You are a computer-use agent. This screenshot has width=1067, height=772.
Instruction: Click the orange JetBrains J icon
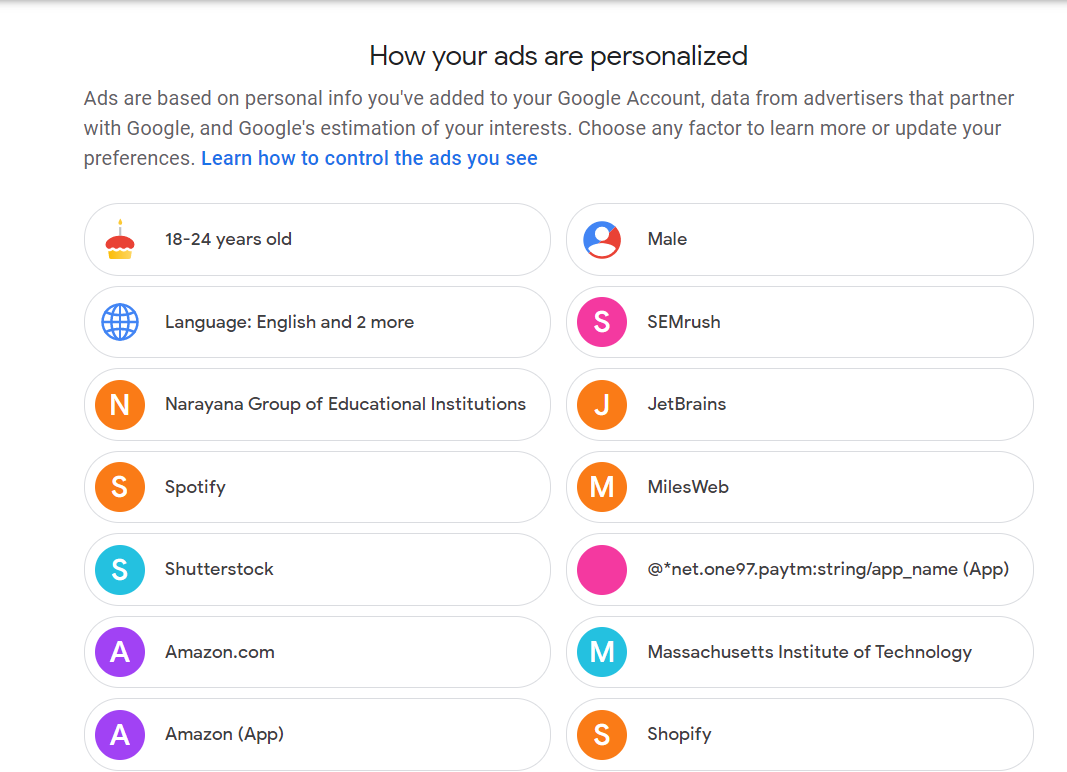pyautogui.click(x=602, y=405)
